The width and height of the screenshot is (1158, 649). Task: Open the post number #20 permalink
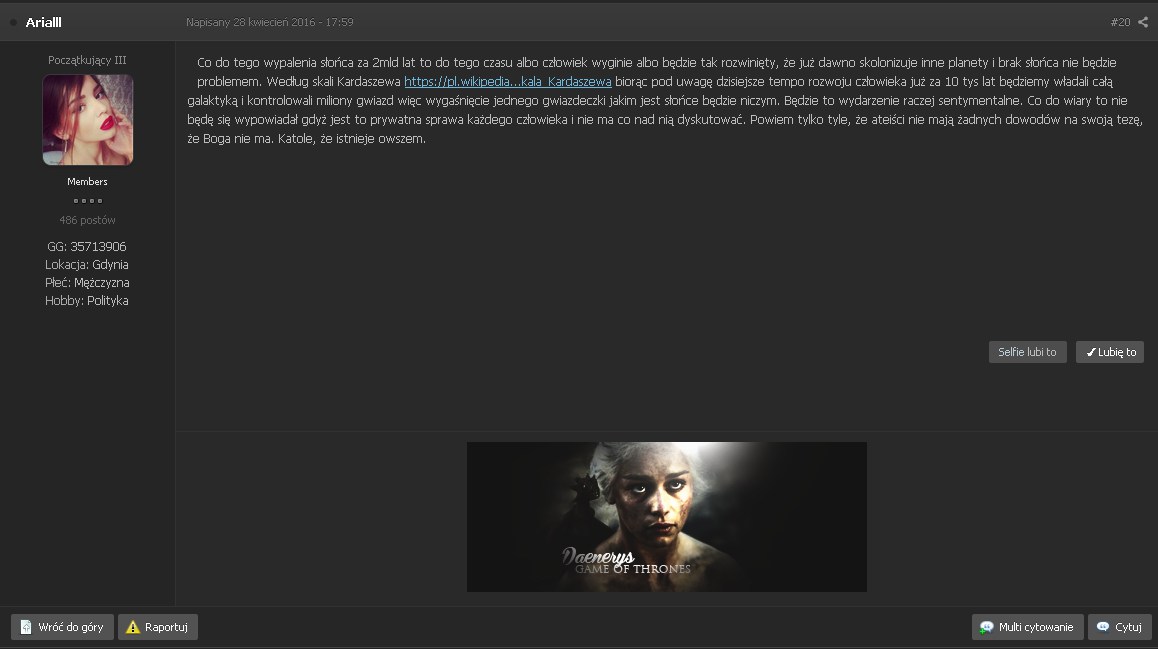point(1120,22)
